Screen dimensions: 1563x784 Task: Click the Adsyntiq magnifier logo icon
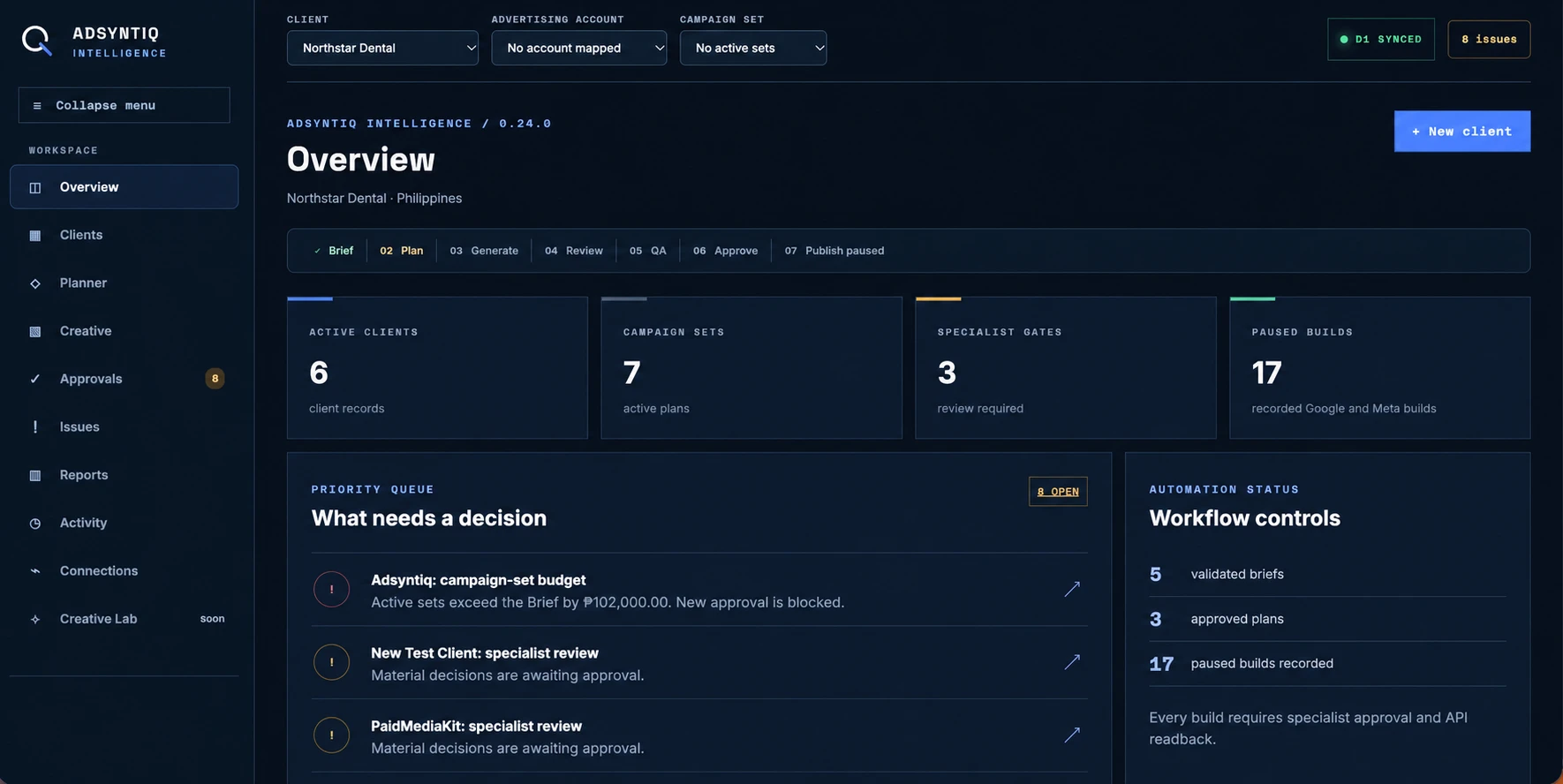tap(37, 41)
